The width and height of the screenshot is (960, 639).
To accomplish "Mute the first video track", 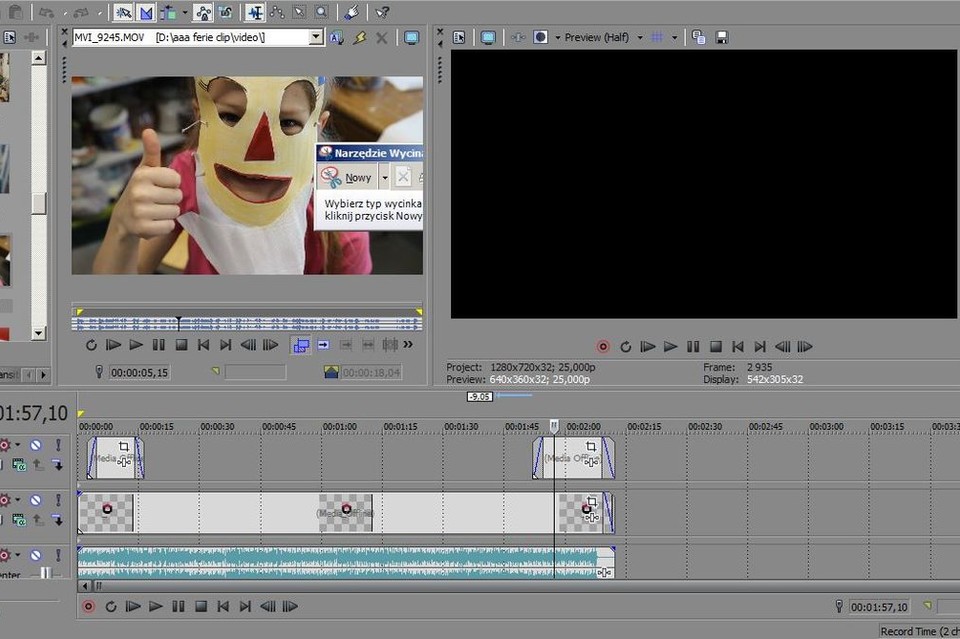I will [x=35, y=445].
